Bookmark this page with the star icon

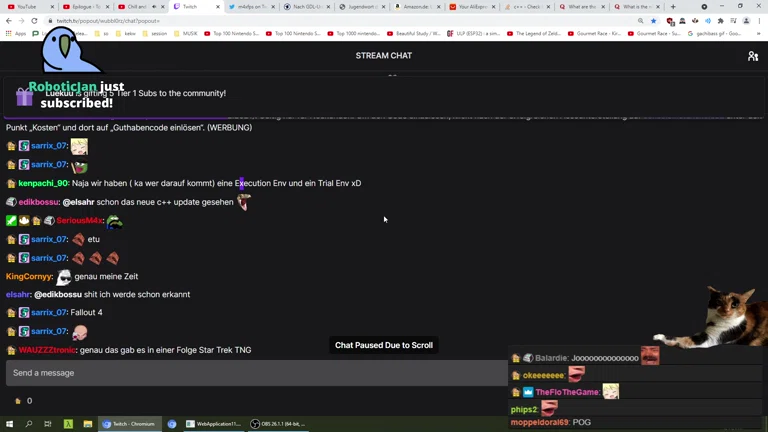[x=654, y=20]
